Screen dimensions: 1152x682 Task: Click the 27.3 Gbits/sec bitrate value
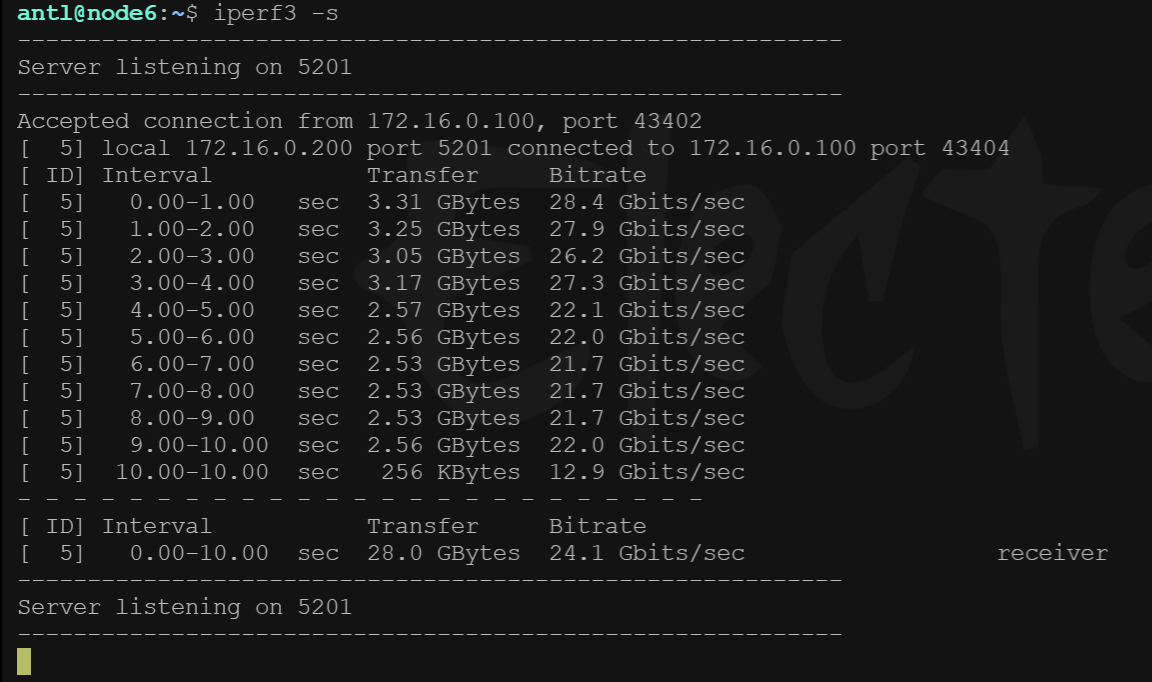(647, 283)
